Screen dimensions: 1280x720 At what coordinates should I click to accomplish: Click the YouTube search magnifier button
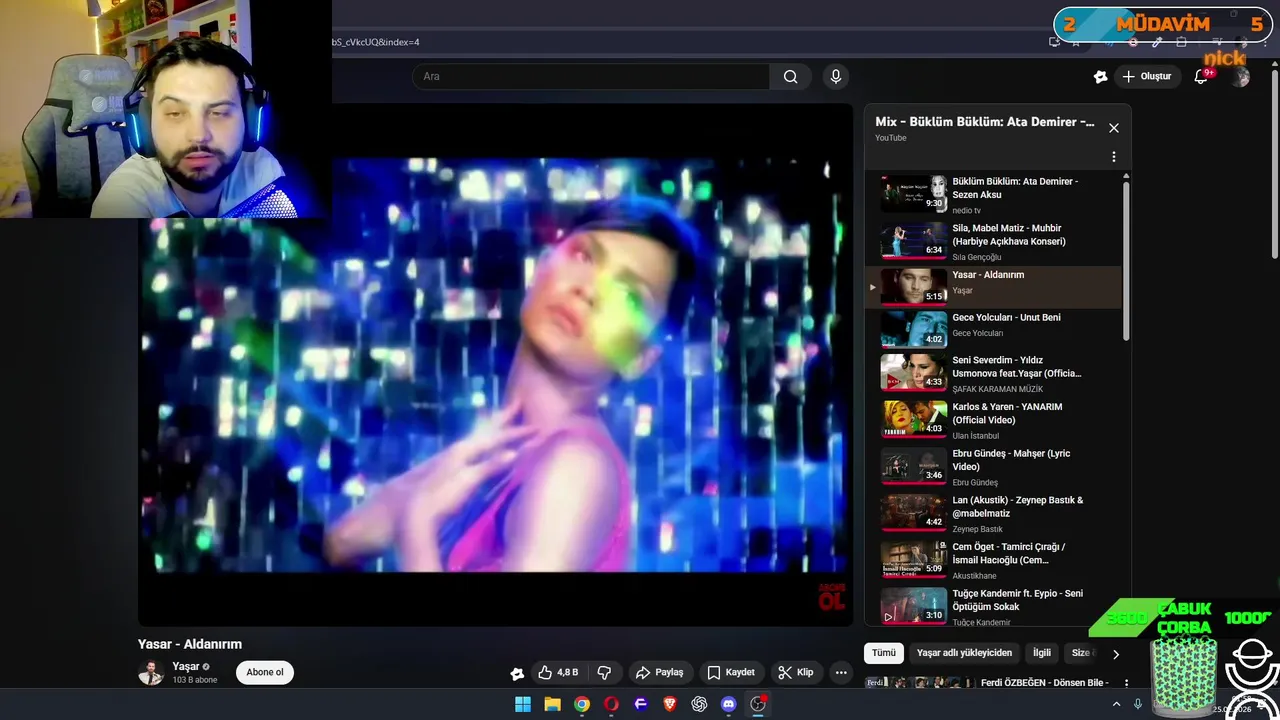pos(790,77)
